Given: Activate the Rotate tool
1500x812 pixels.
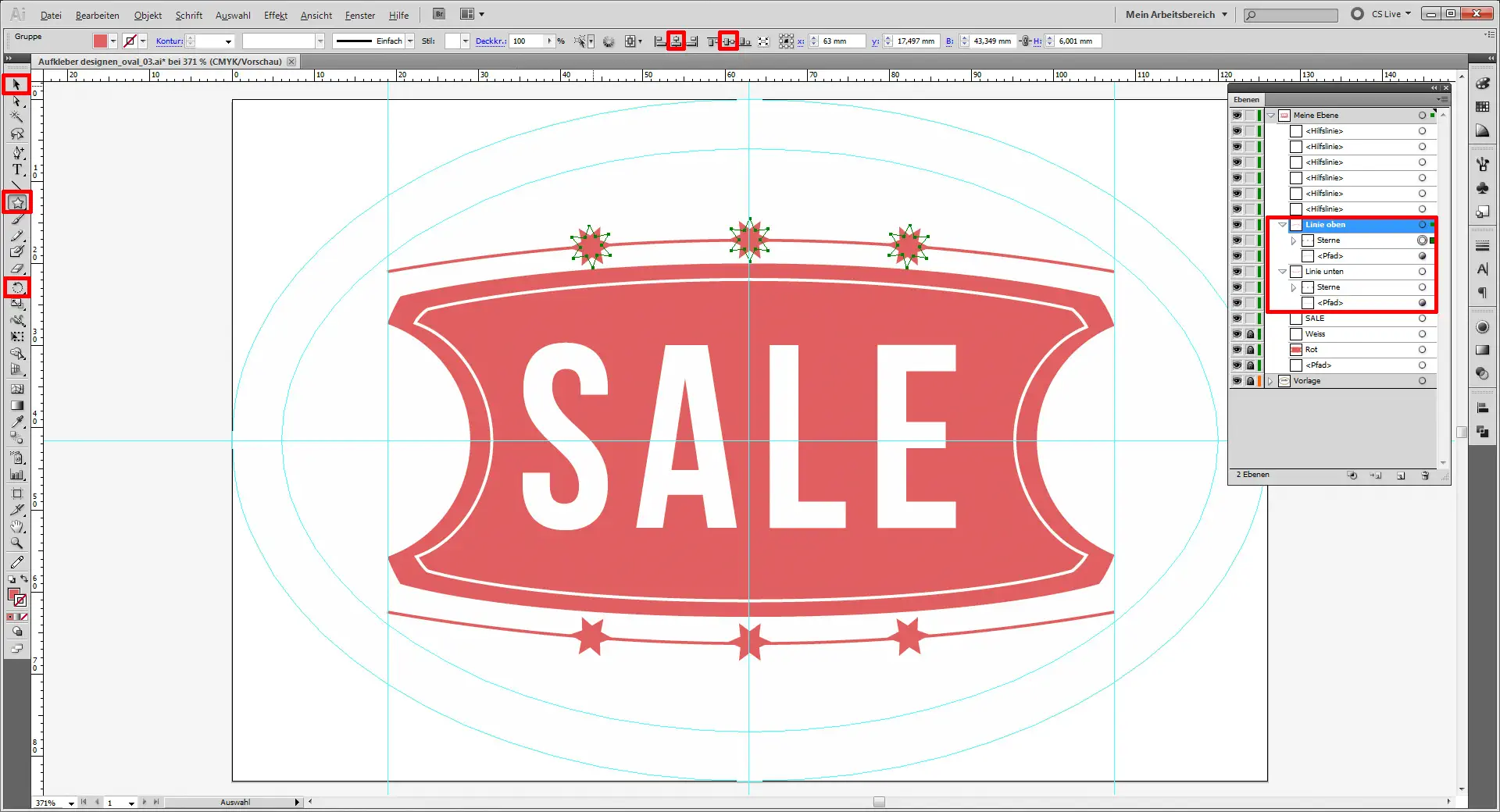Looking at the screenshot, I should [17, 288].
